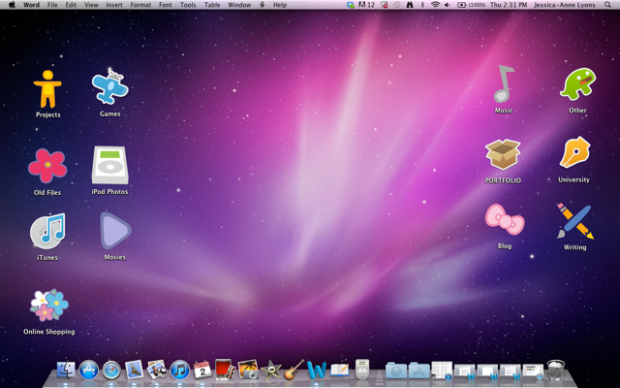Open Jessica-Anne Lyons user menu

(565, 5)
